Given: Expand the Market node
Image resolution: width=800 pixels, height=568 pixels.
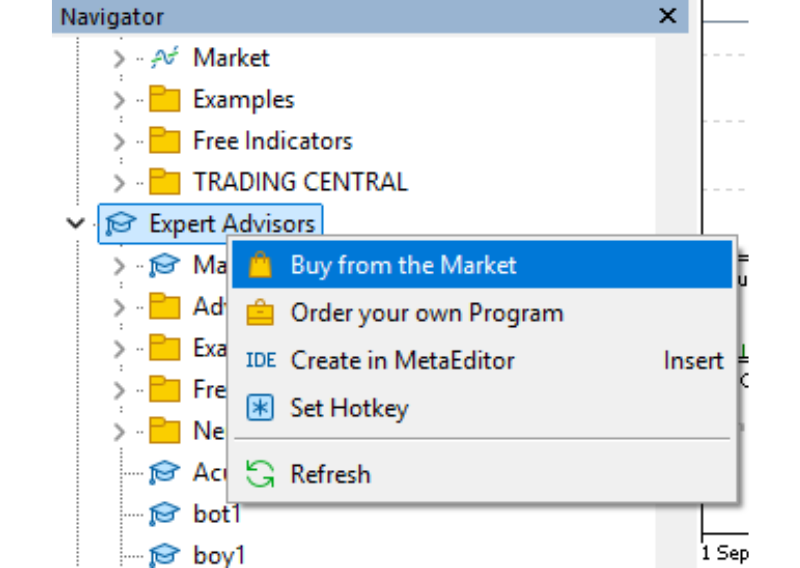Looking at the screenshot, I should pos(119,59).
